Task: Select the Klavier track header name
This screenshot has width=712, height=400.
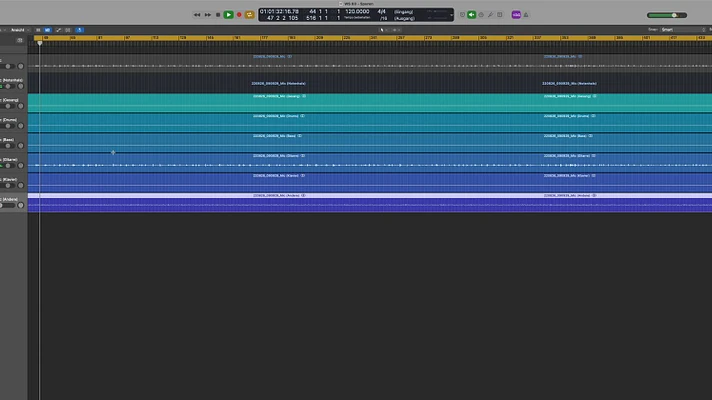Action: tap(9, 179)
